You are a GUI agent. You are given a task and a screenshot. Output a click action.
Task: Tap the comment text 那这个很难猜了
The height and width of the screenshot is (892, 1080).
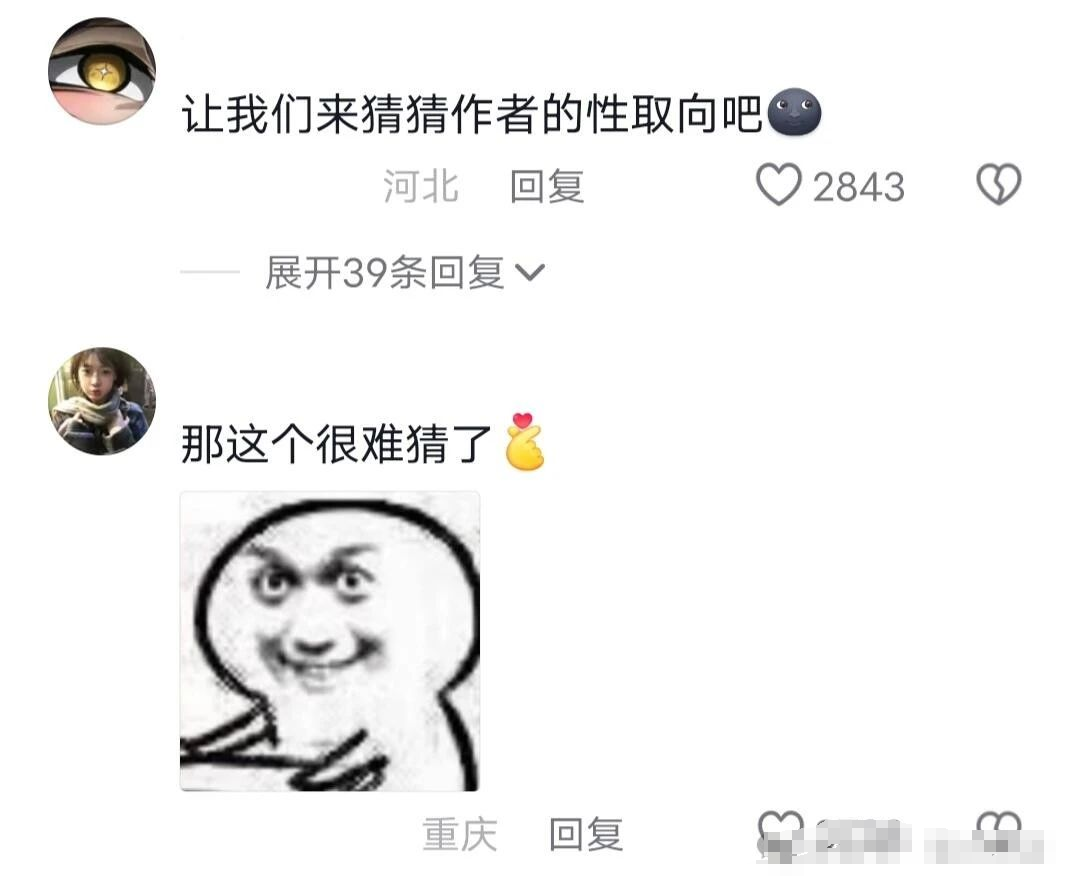point(336,443)
